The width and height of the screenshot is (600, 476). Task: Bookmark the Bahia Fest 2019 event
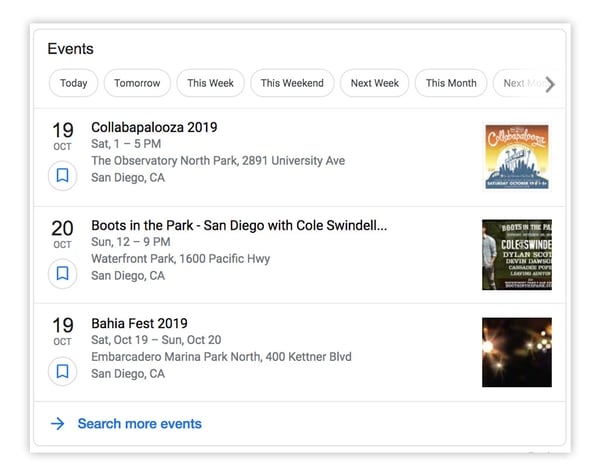click(62, 372)
